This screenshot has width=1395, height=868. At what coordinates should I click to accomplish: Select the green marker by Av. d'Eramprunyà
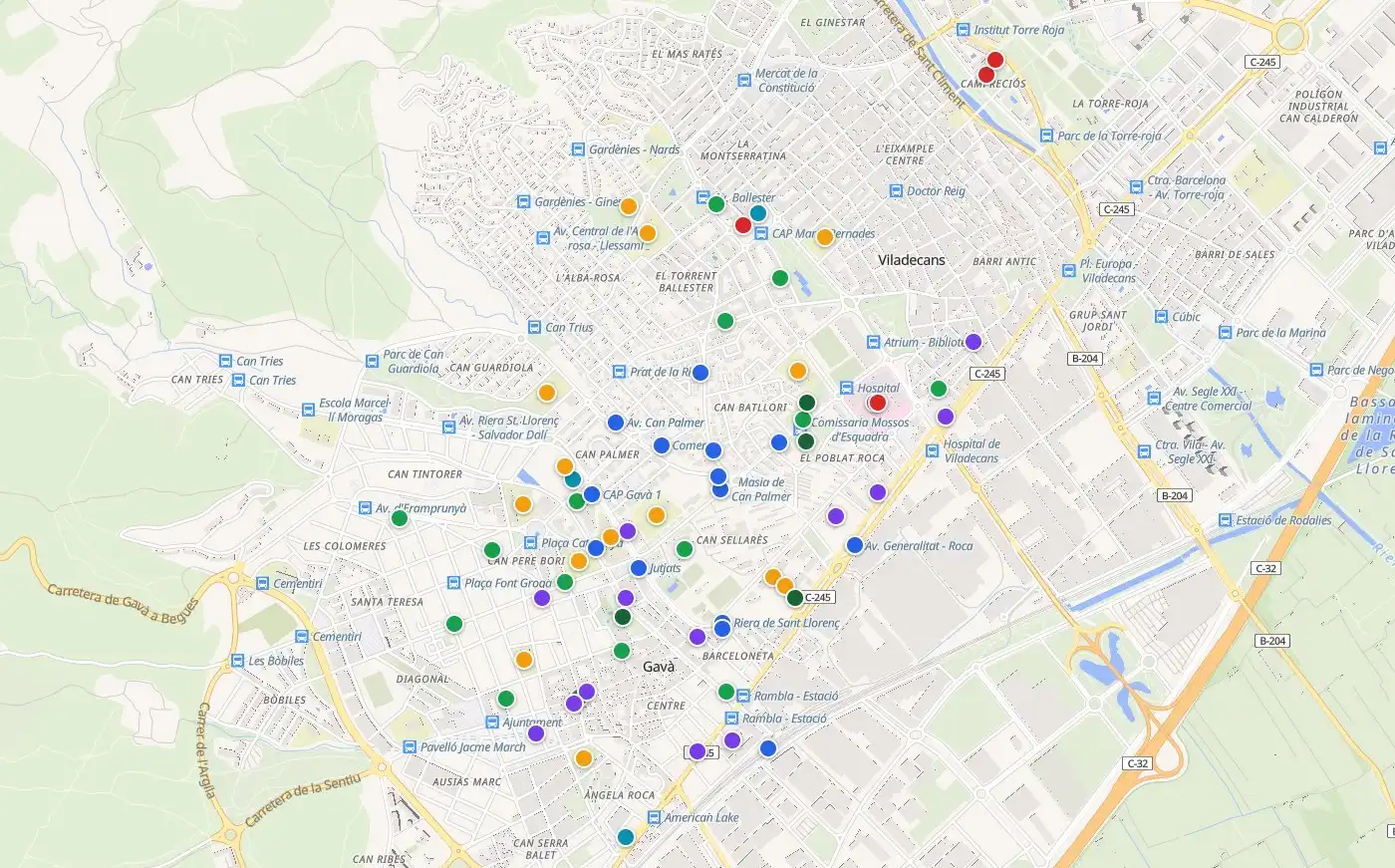pyautogui.click(x=400, y=518)
